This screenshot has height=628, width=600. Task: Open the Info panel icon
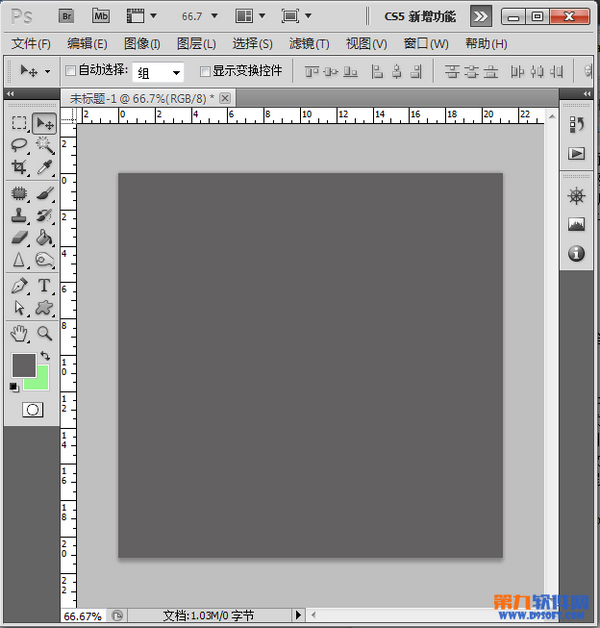click(576, 254)
